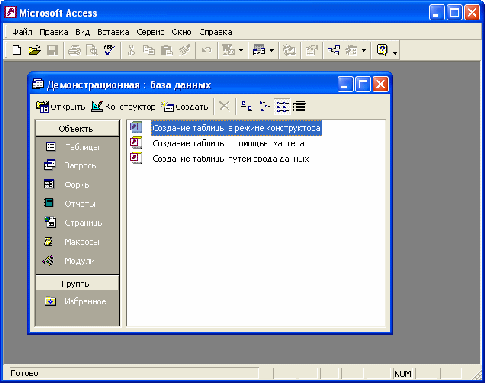Image resolution: width=486 pixels, height=385 pixels.
Task: Open the Microsoft Access Help icon
Action: (x=382, y=50)
